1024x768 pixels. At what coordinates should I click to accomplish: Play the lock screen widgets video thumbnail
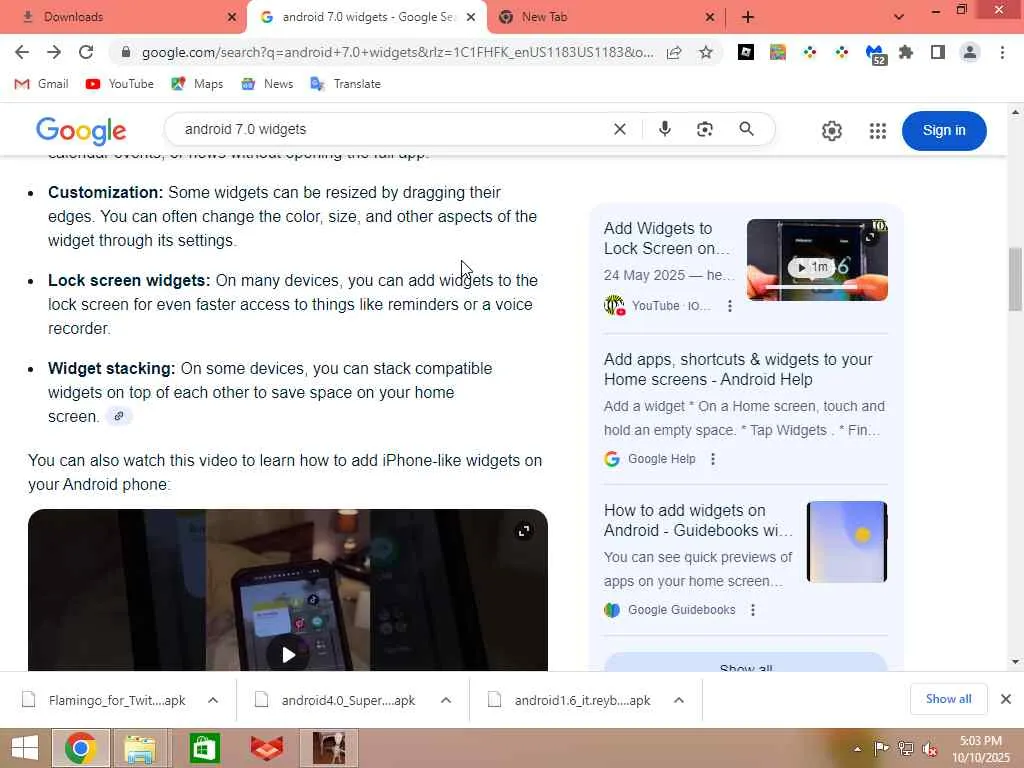click(x=817, y=260)
